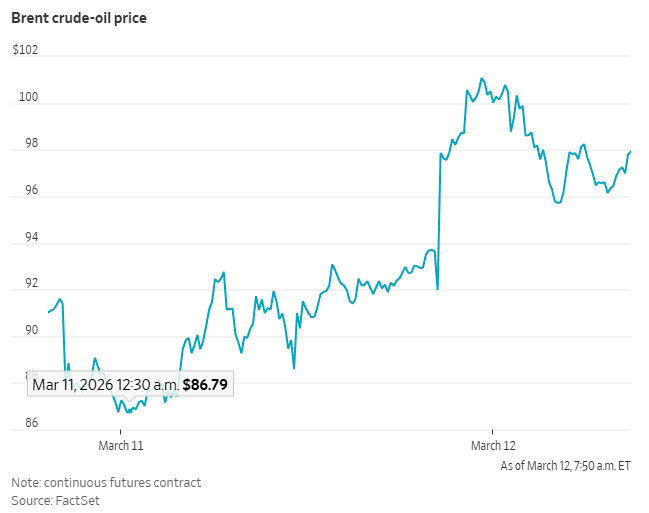Image resolution: width=649 pixels, height=513 pixels.
Task: Click the 98 y-axis label
Action: (x=20, y=143)
